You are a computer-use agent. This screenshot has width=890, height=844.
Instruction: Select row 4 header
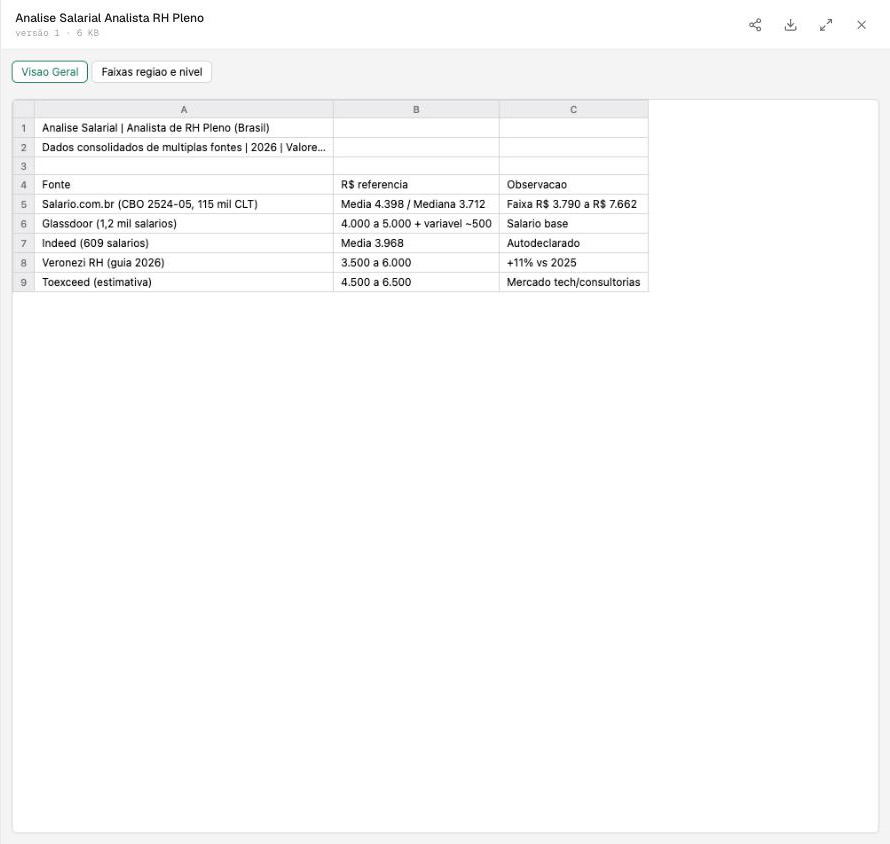click(x=23, y=184)
